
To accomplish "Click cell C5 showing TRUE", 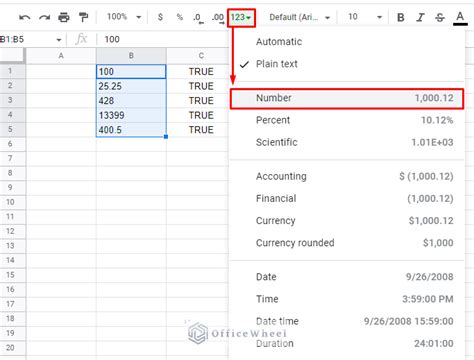I will 198,130.
